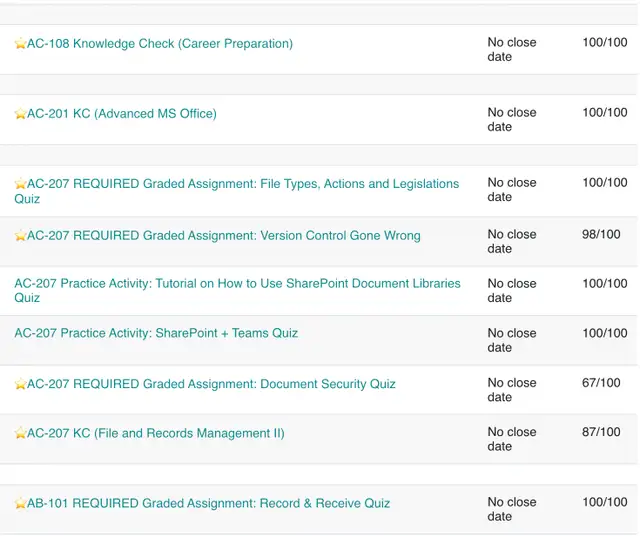Open Document Security Quiz assignment
This screenshot has height=536, width=640.
(211, 384)
